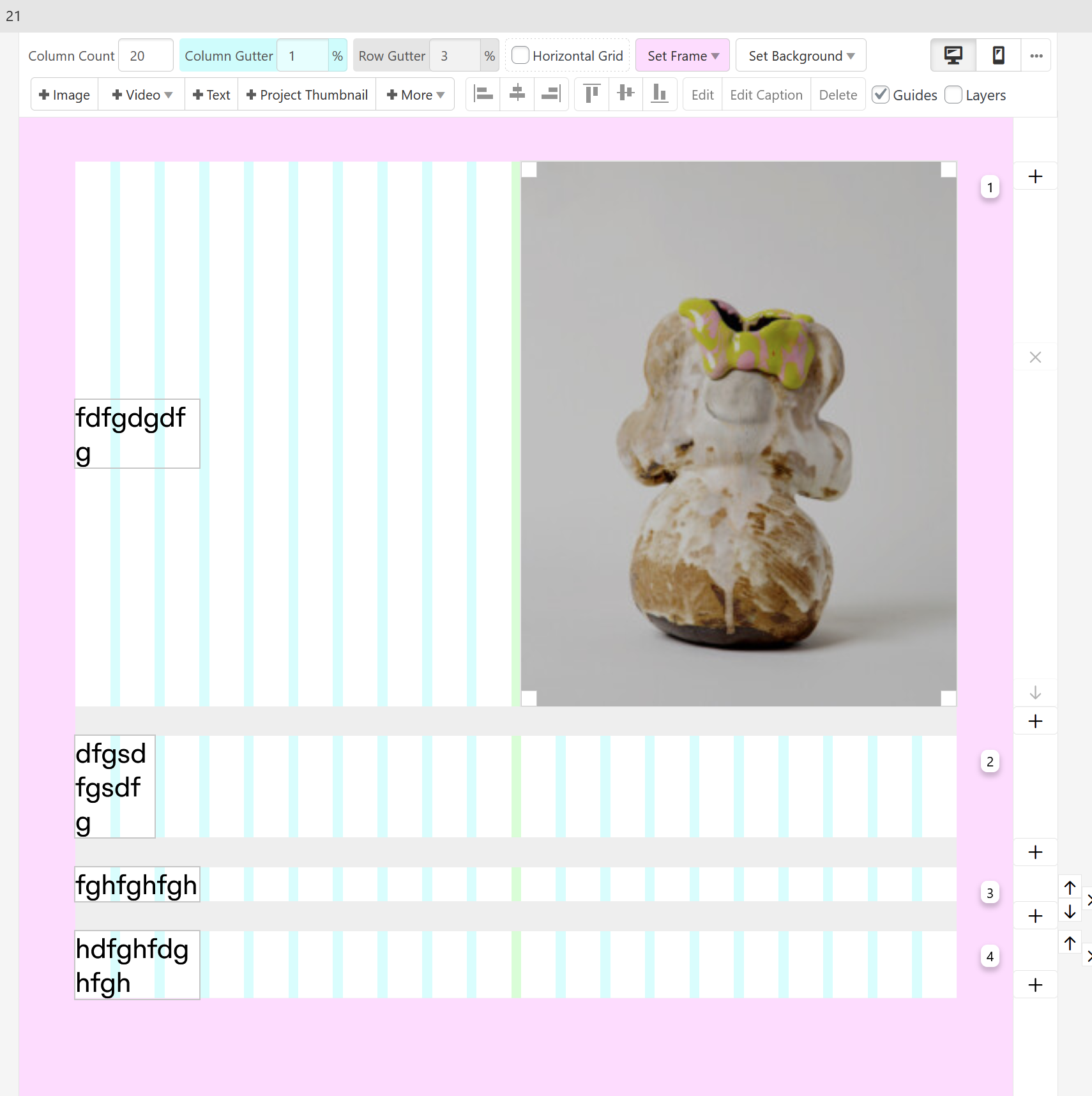Image resolution: width=1092 pixels, height=1096 pixels.
Task: Click the align vertical middle icon
Action: tap(626, 95)
